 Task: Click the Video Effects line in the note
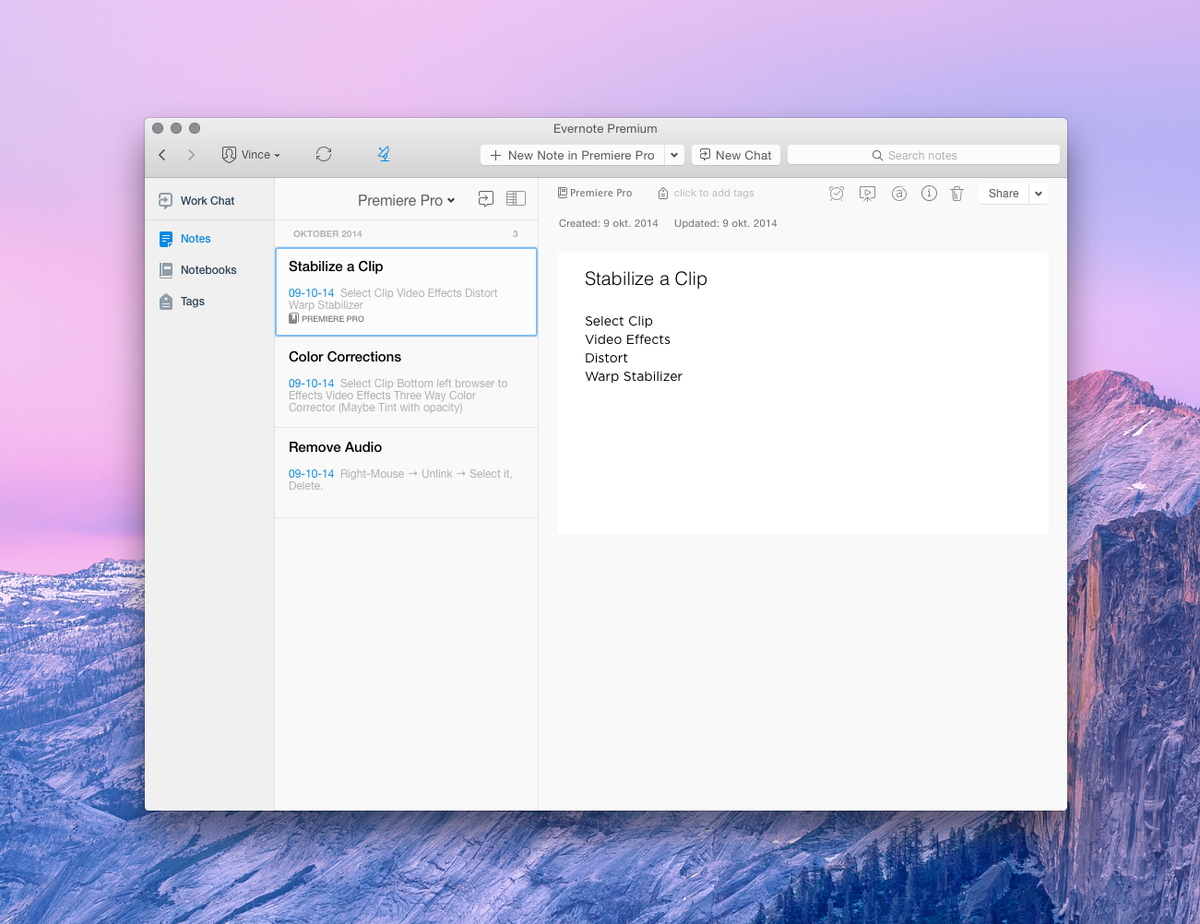click(628, 340)
